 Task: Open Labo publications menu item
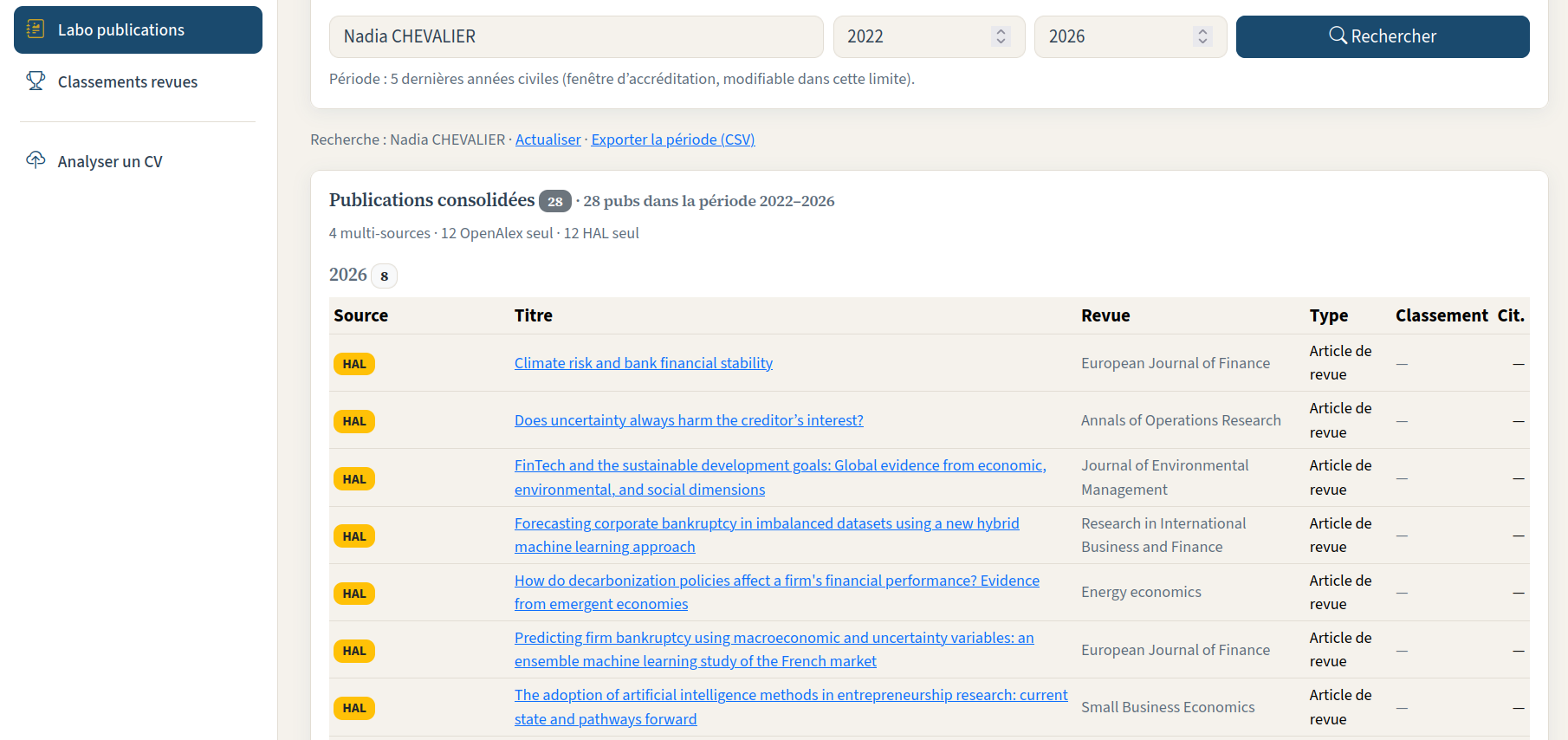(x=138, y=29)
